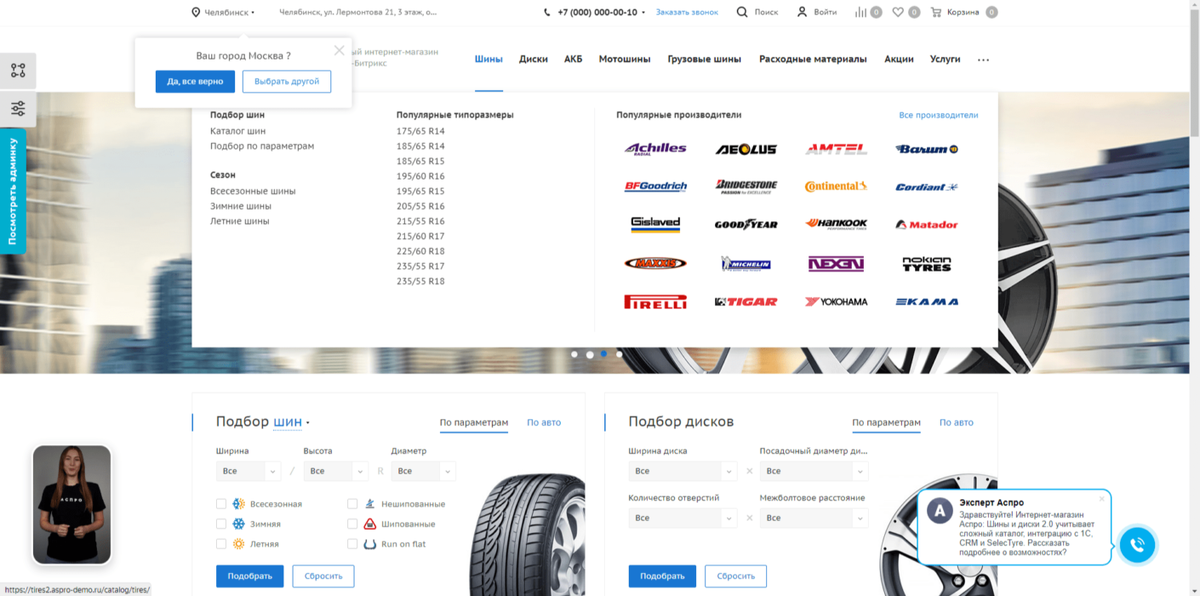
Task: Open the Мотошины menu item
Action: pos(625,59)
